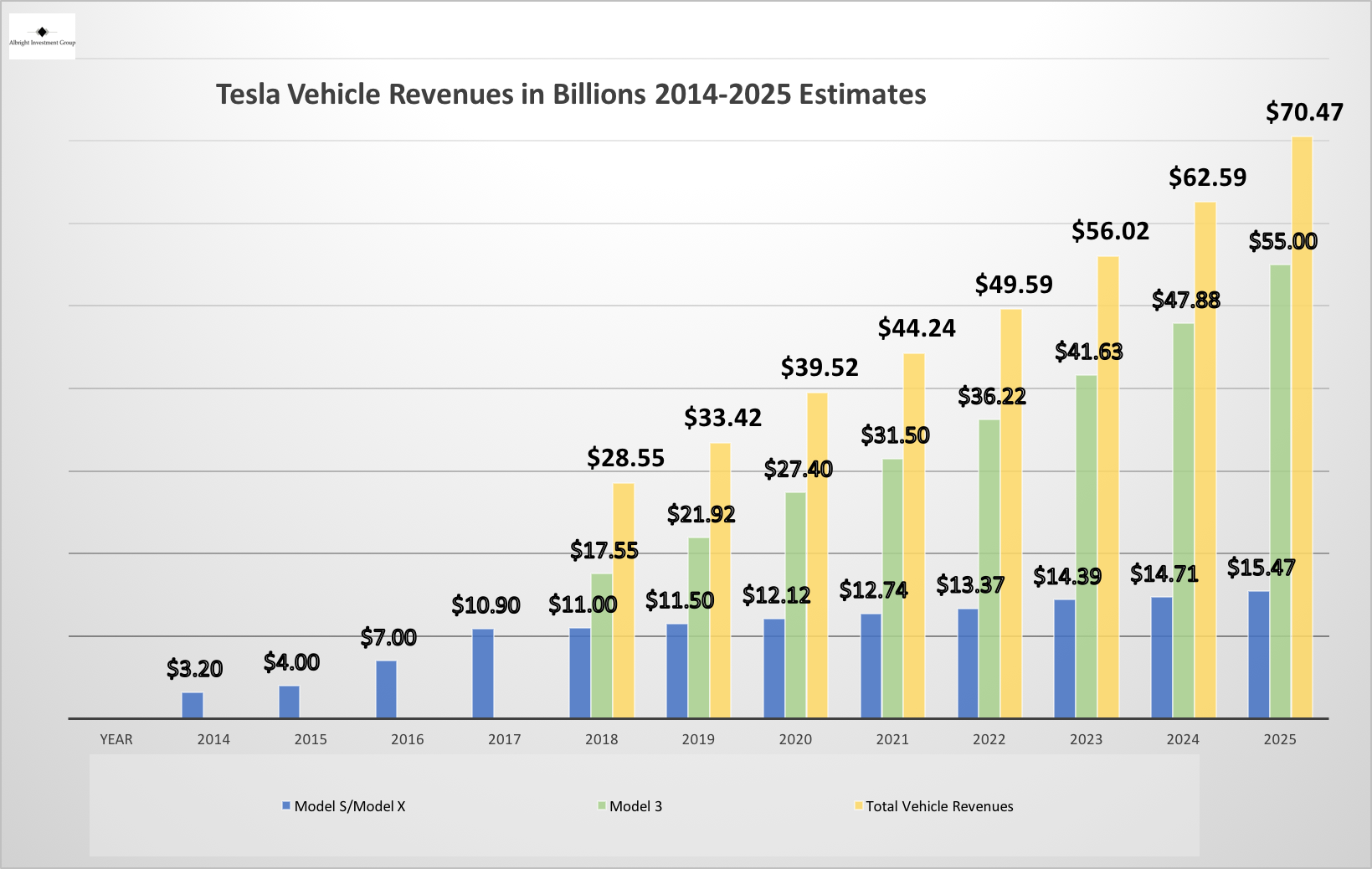
Task: Click the 2020 axis label
Action: click(795, 739)
